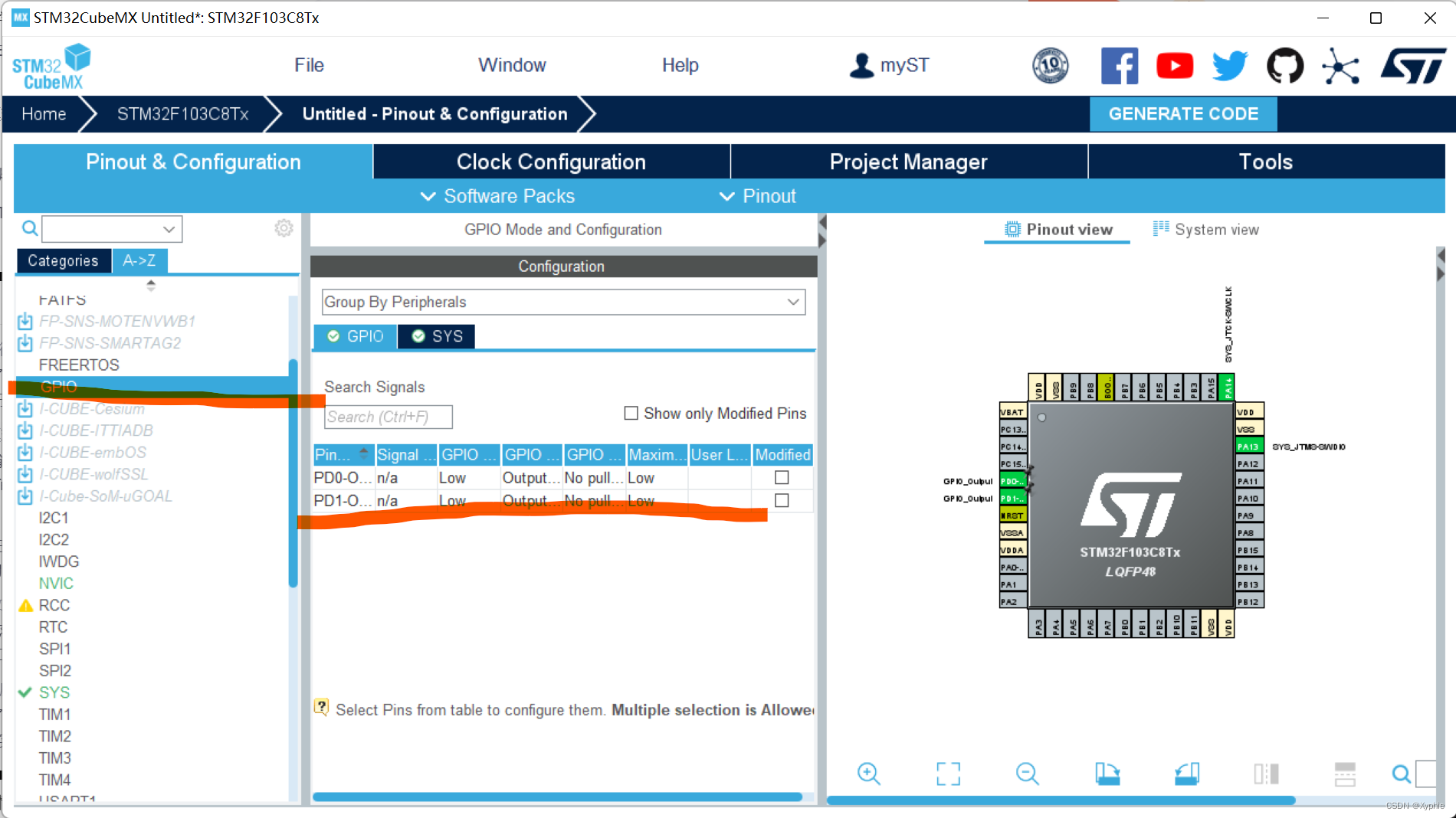Image resolution: width=1456 pixels, height=818 pixels.
Task: Toggle Show only Modified Pins checkbox
Action: tap(631, 413)
